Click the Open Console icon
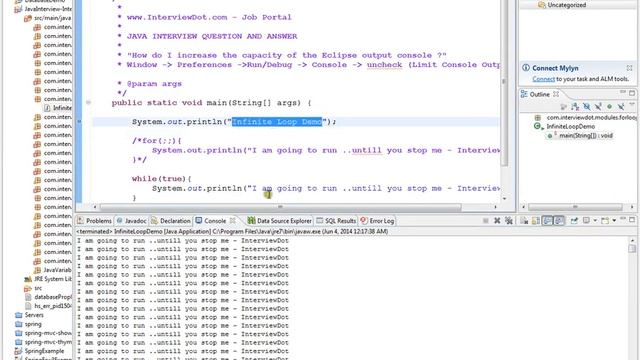 point(605,221)
